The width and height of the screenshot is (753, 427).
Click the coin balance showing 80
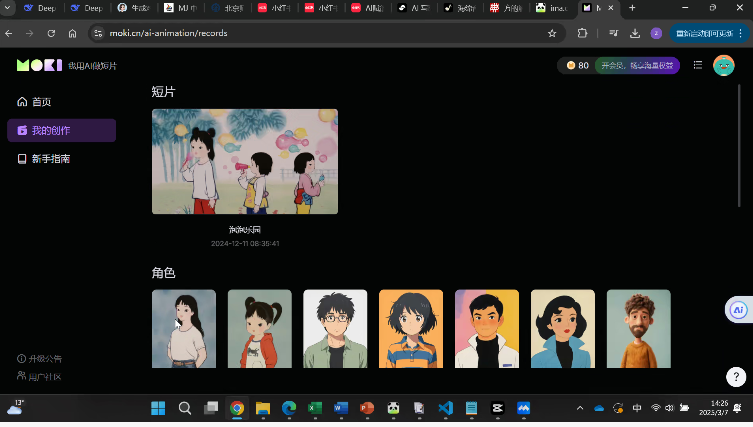coord(577,65)
